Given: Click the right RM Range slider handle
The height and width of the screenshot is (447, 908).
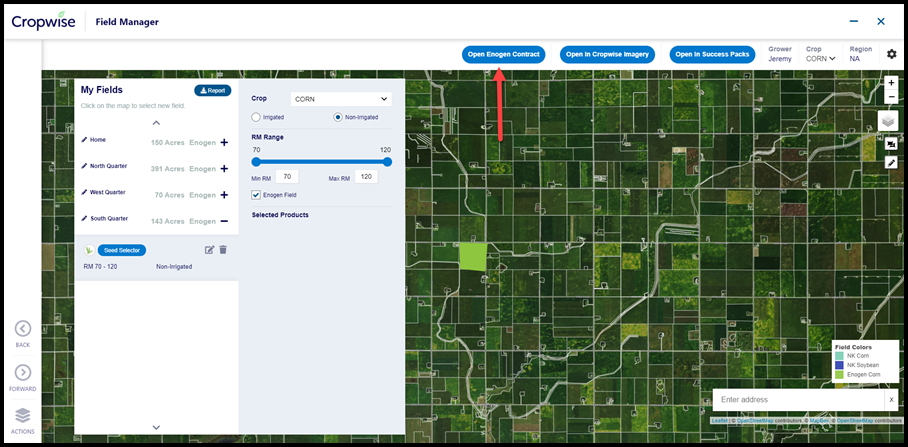Looking at the screenshot, I should 387,162.
